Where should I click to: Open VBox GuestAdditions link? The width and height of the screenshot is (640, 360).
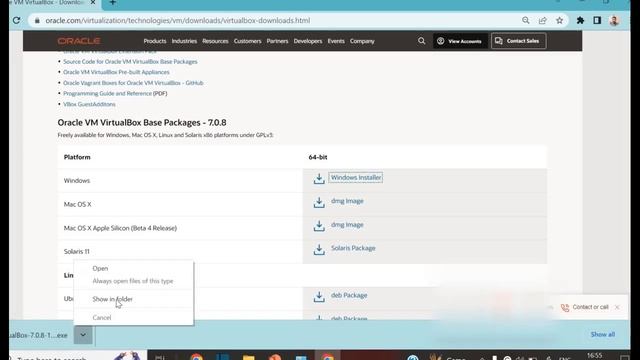click(x=89, y=104)
